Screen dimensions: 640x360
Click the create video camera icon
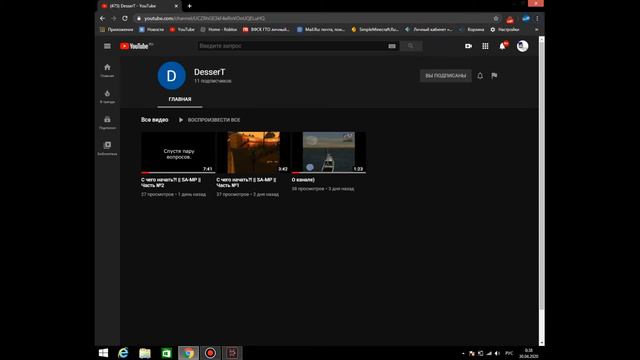click(468, 46)
